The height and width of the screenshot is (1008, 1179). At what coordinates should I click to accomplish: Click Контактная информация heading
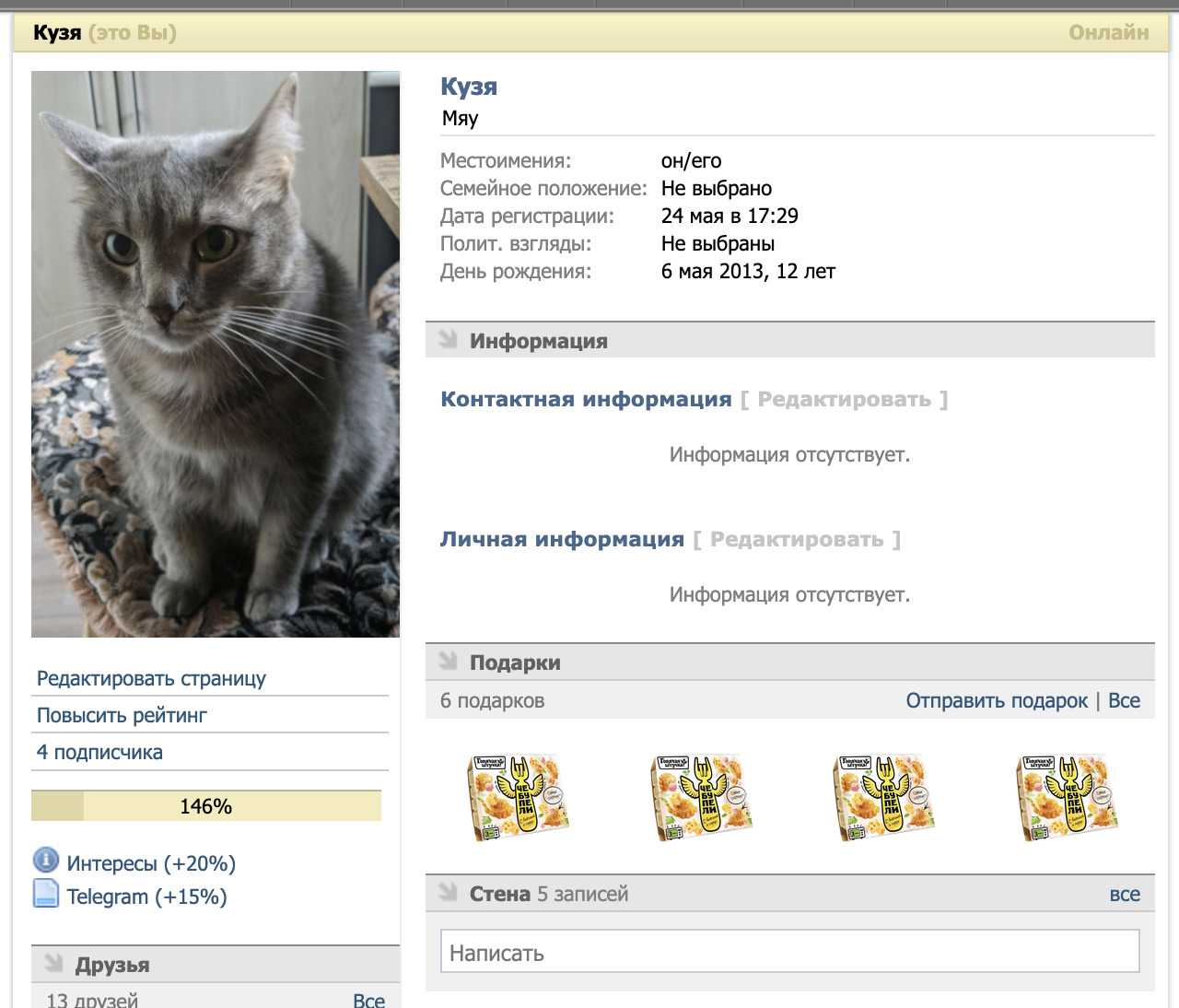tap(586, 399)
